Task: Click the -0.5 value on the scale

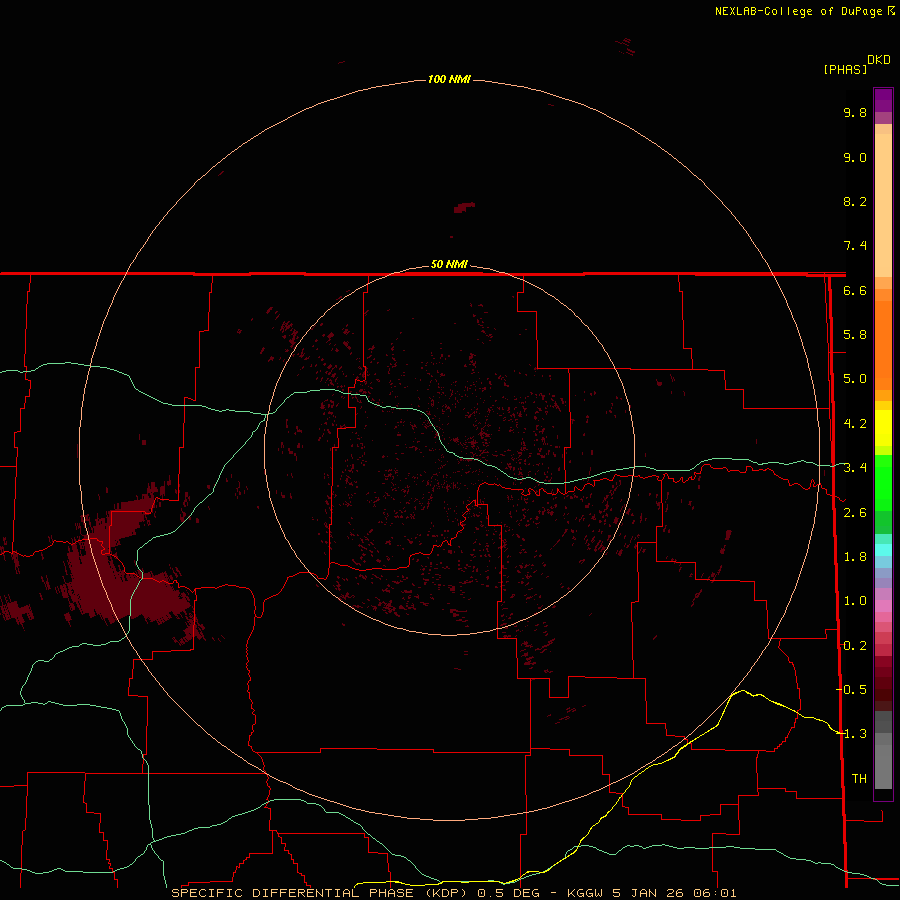Action: coord(852,690)
